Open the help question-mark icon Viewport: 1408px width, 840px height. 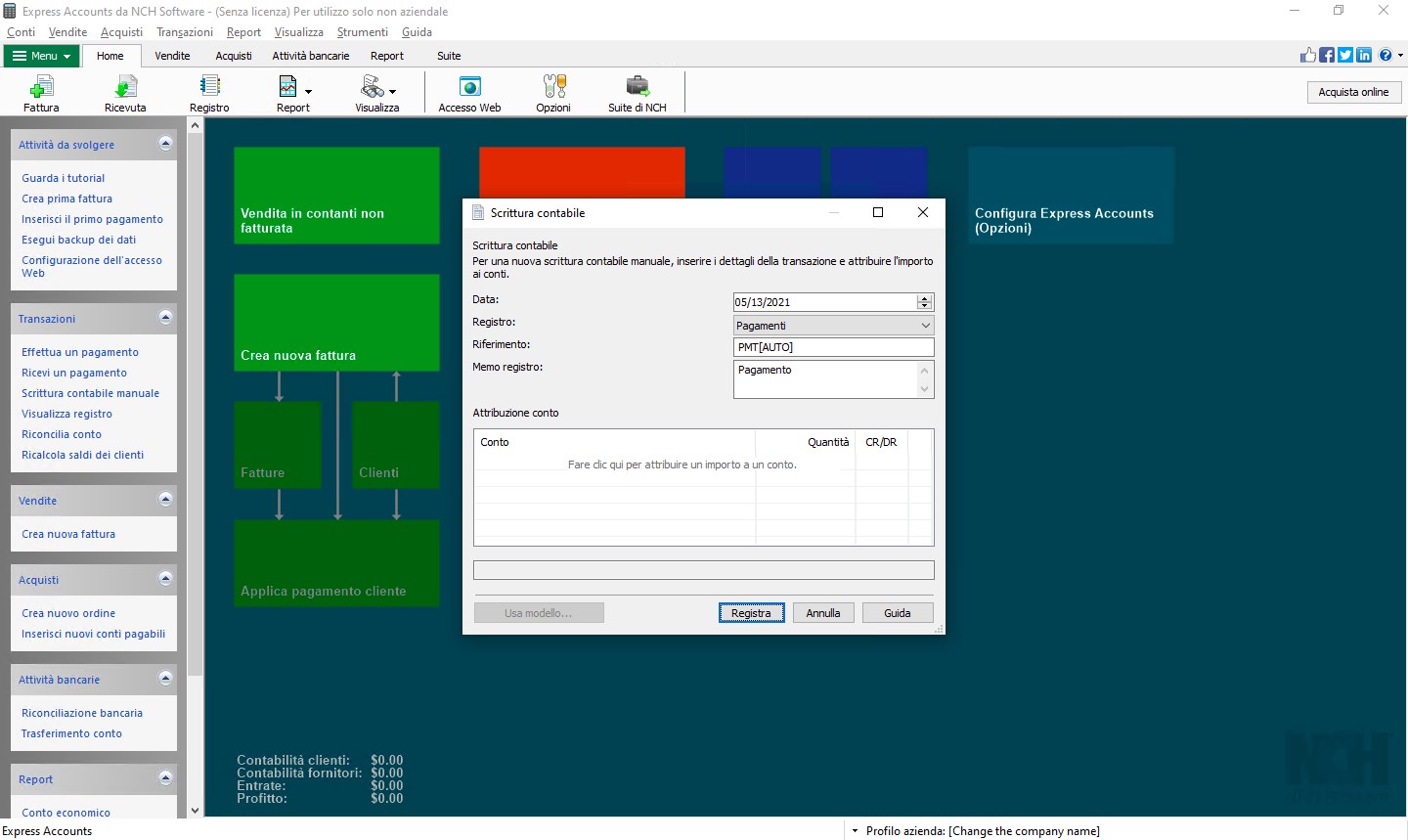click(1386, 56)
